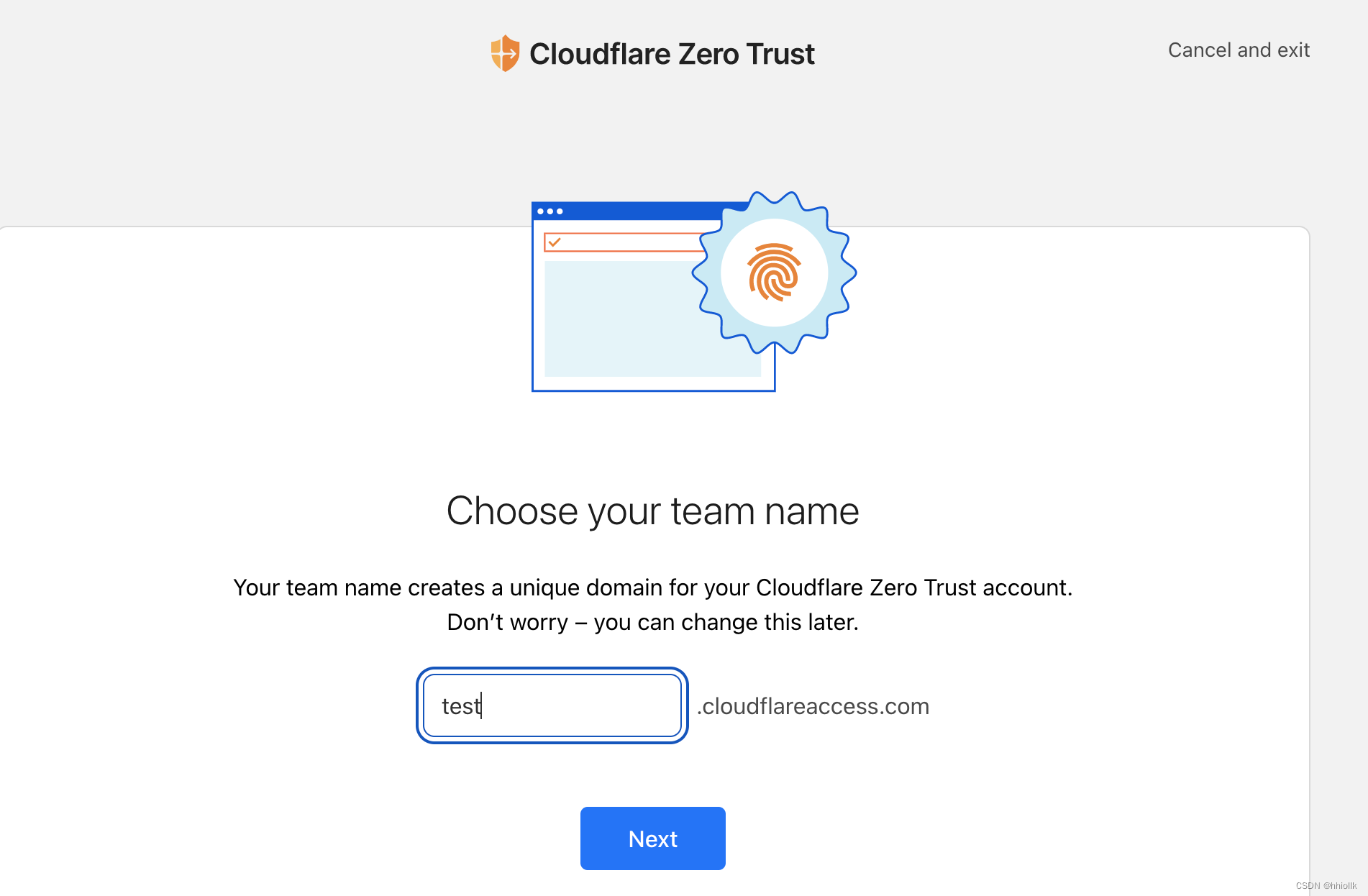Click the three dots on illustration window
1368x896 pixels.
click(550, 211)
